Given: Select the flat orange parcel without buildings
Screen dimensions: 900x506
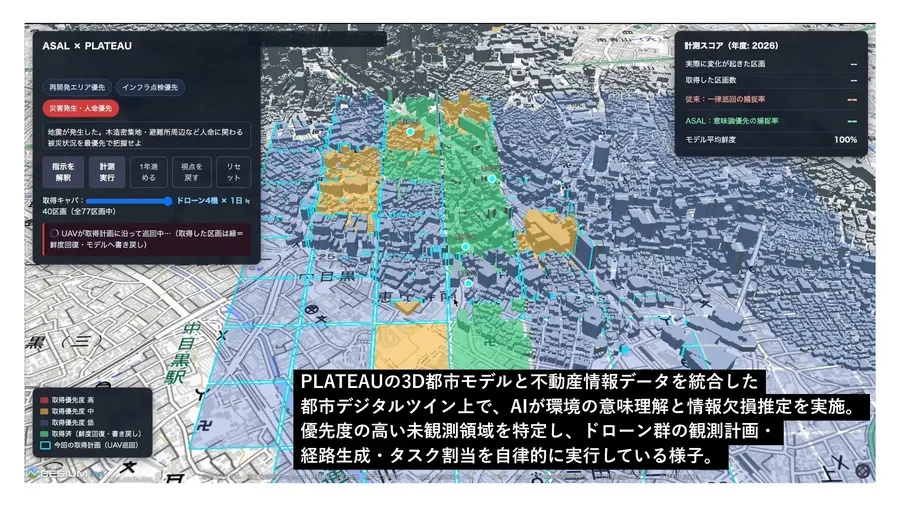Looking at the screenshot, I should pyautogui.click(x=412, y=346).
